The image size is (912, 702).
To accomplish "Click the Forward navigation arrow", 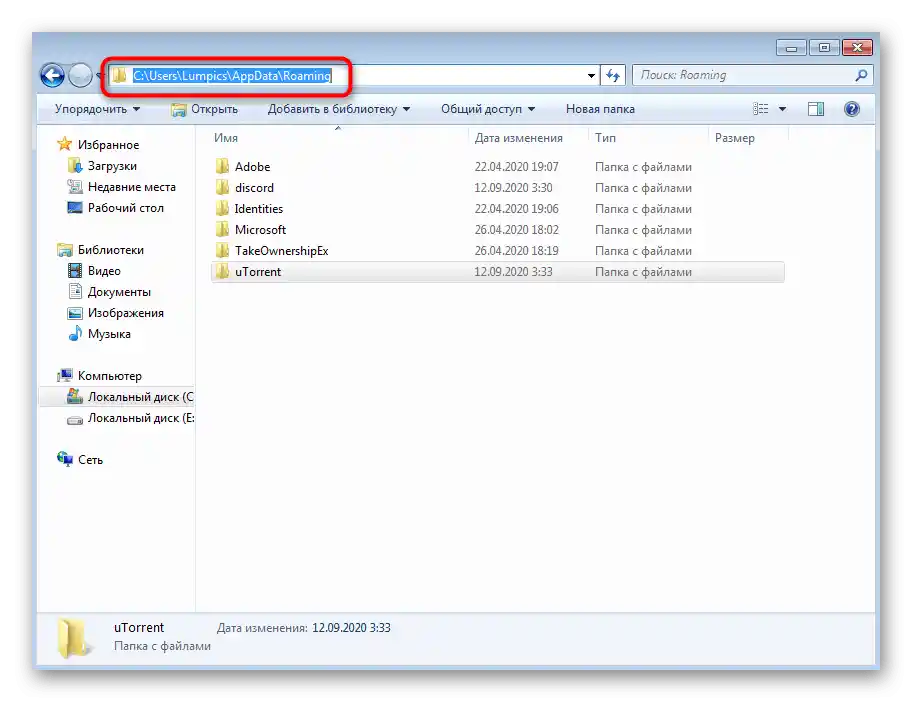I will click(x=80, y=76).
